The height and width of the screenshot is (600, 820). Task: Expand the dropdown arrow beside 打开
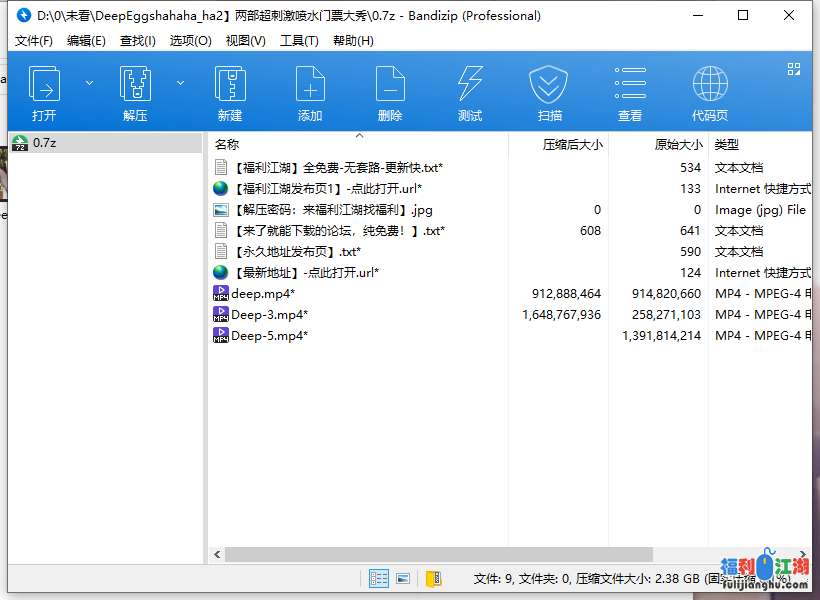89,83
